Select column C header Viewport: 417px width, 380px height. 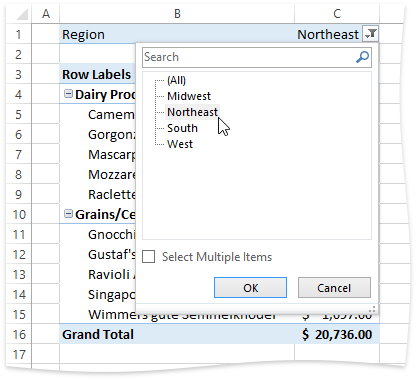(337, 13)
